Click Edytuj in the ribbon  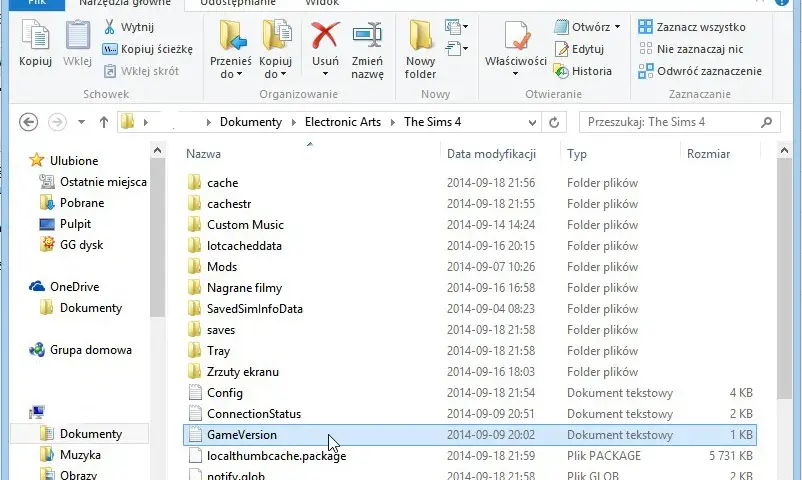tap(579, 49)
